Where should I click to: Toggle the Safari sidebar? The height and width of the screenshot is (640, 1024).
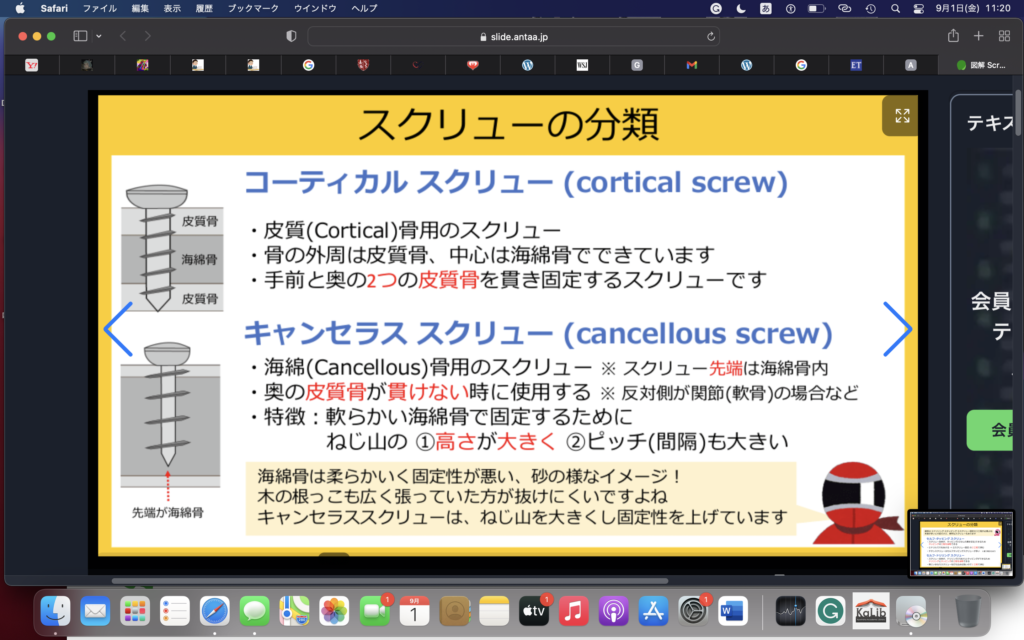80,36
